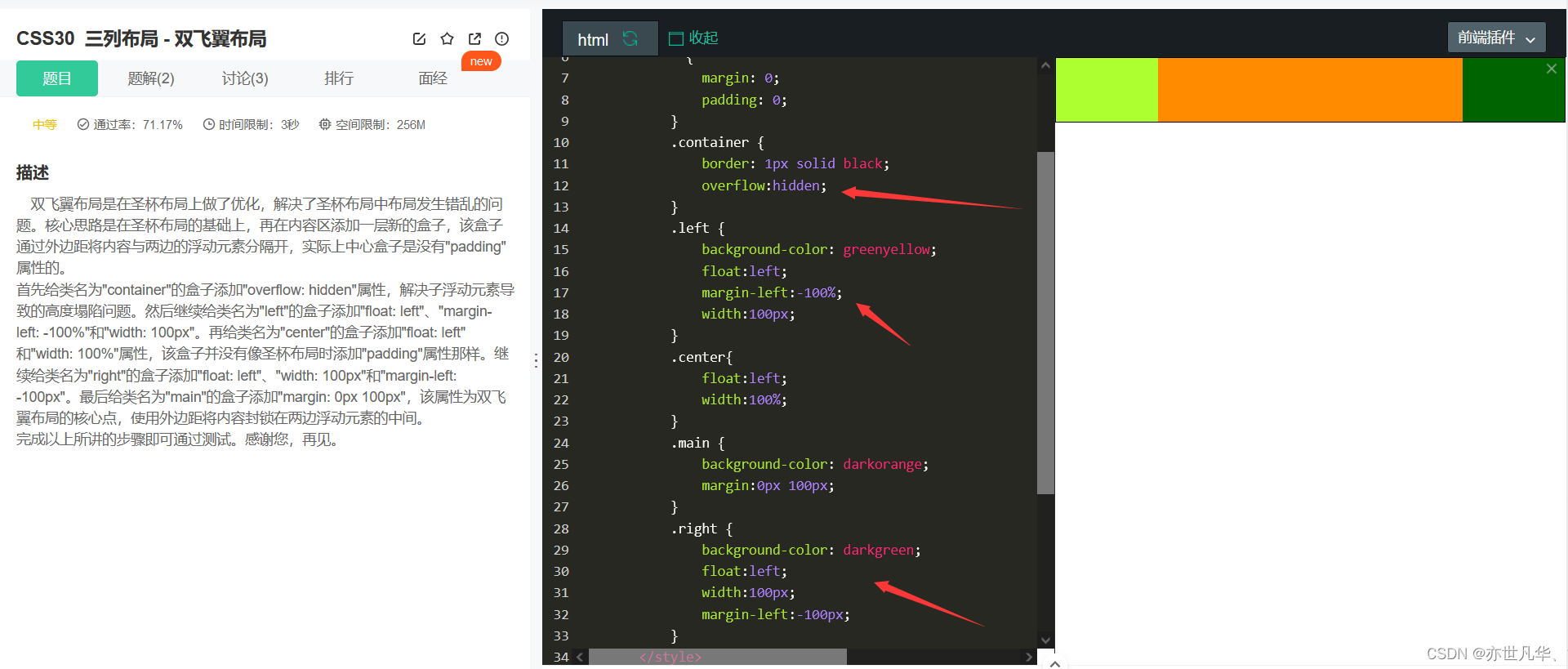Open the 讨论(3) tab

click(245, 78)
